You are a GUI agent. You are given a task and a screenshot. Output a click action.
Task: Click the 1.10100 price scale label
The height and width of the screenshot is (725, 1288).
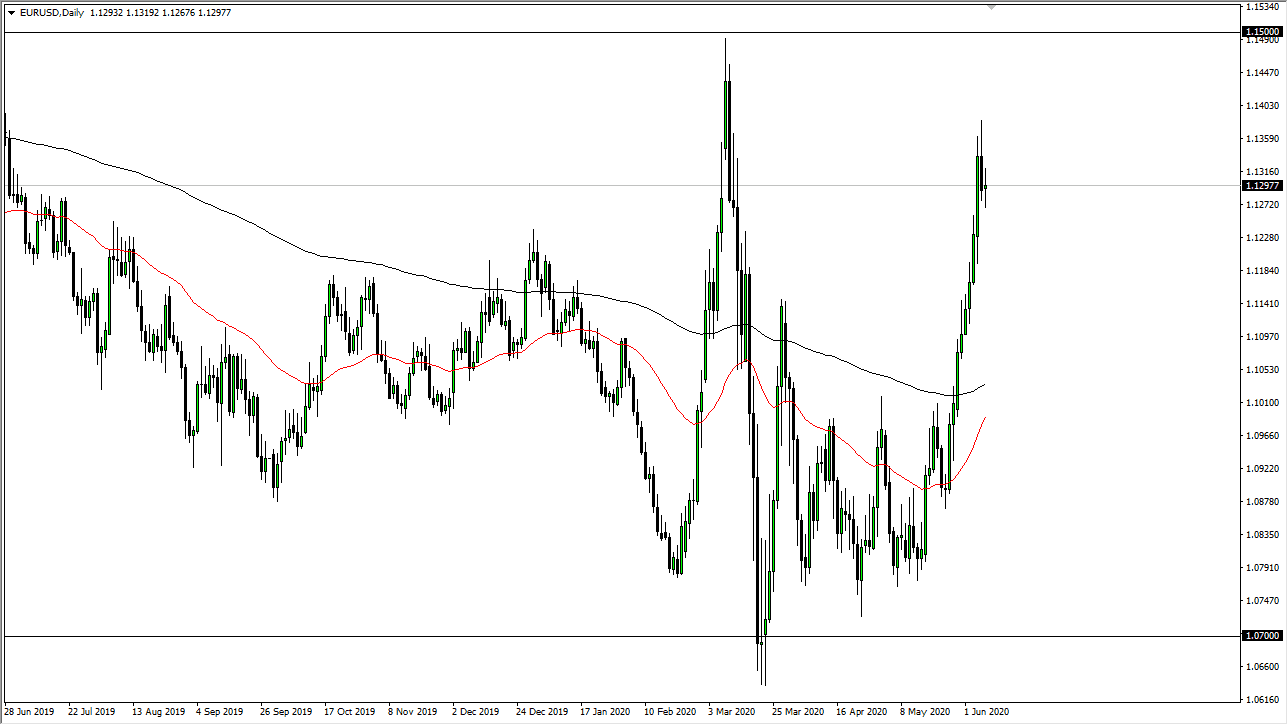pos(1262,403)
